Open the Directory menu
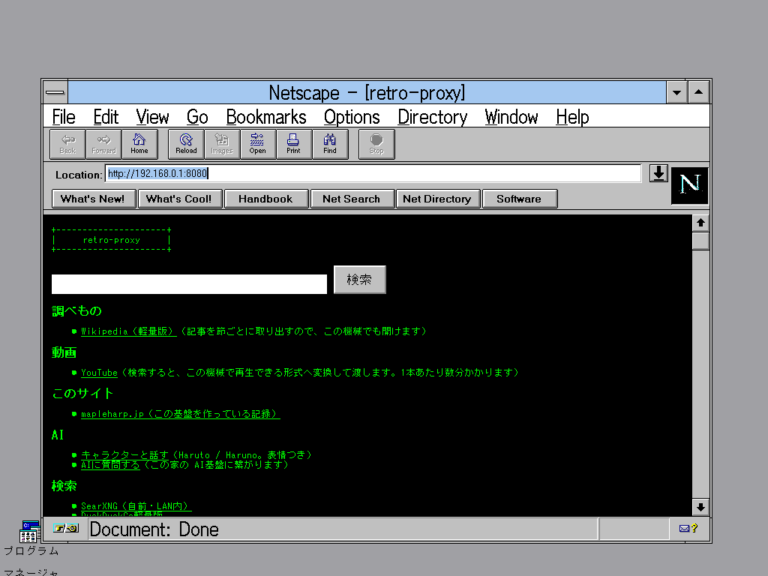The height and width of the screenshot is (576, 768). pyautogui.click(x=432, y=117)
